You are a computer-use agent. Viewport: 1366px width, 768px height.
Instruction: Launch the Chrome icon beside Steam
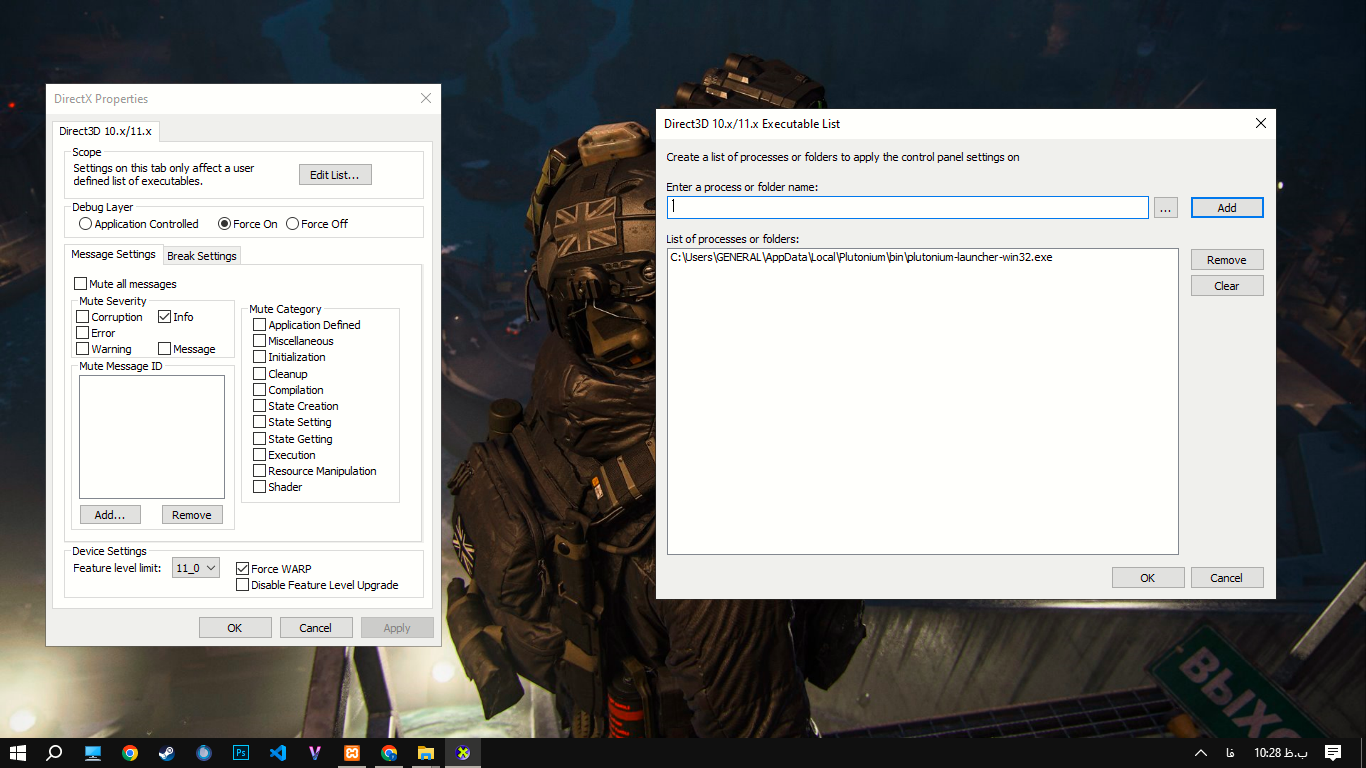pyautogui.click(x=130, y=753)
